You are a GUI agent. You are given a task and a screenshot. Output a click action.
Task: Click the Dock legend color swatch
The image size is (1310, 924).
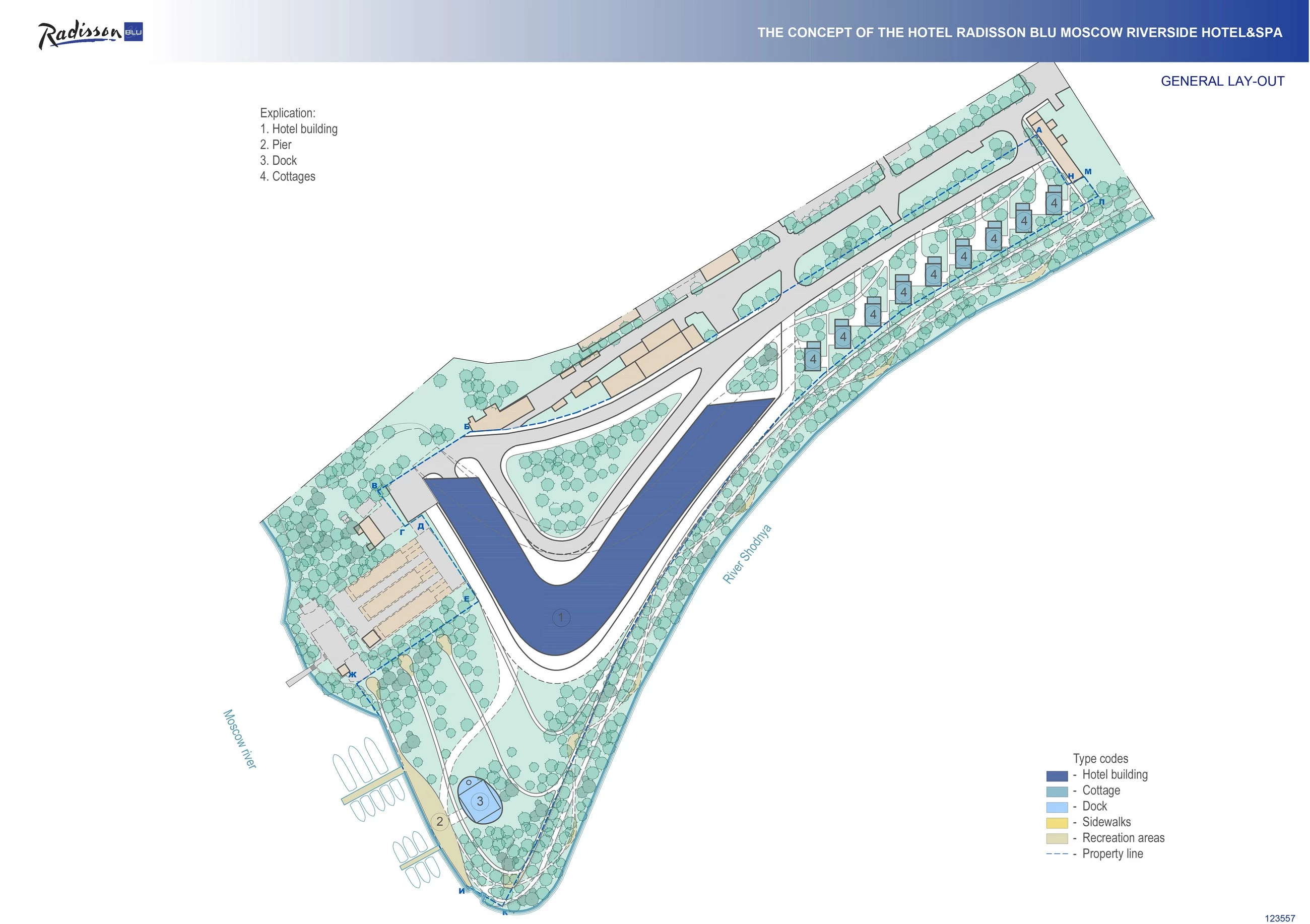(x=1057, y=807)
